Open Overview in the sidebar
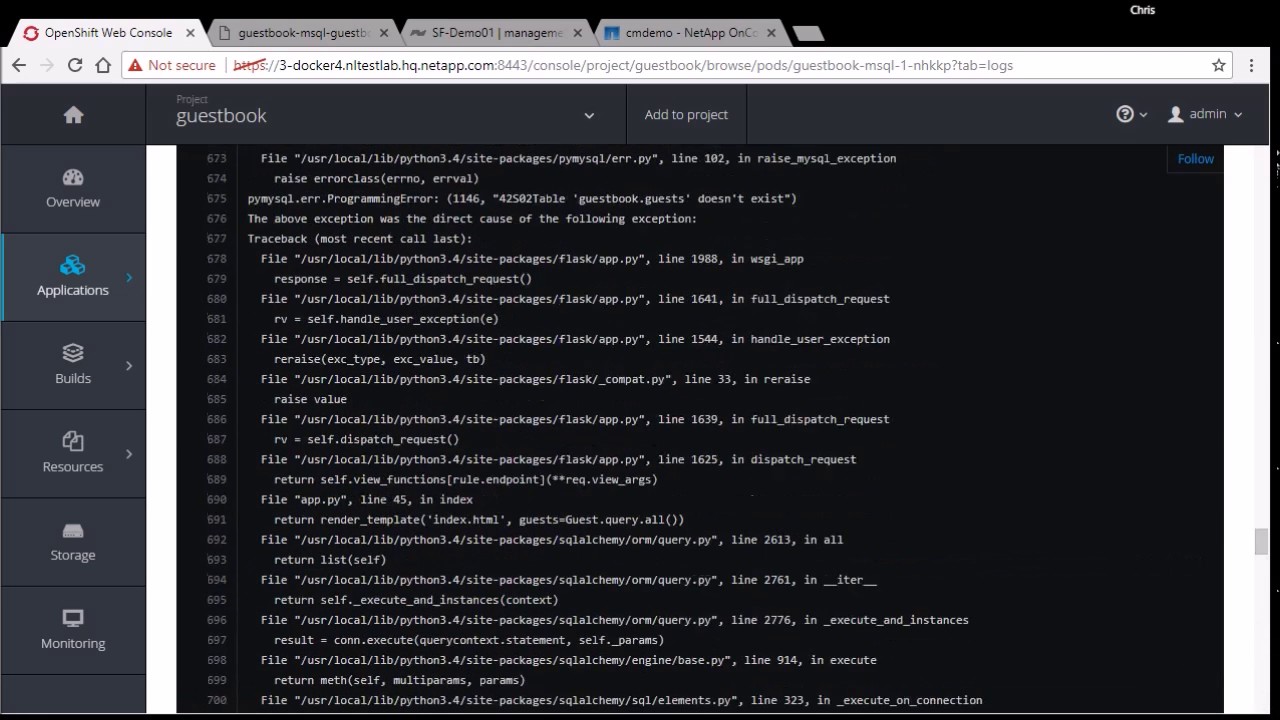 click(x=73, y=189)
